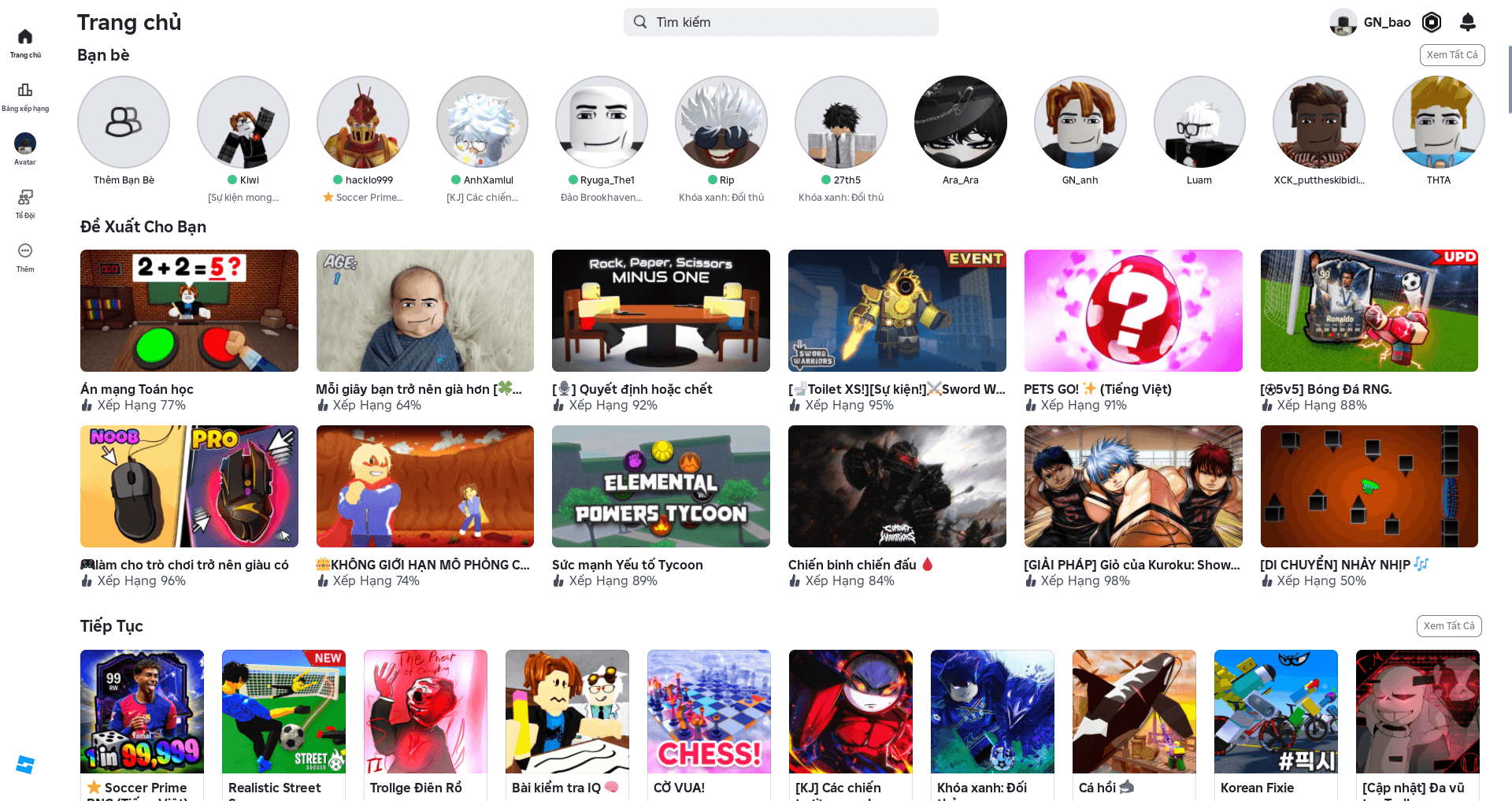
Task: Open PETS GO! game thumbnail
Action: pyautogui.click(x=1132, y=310)
